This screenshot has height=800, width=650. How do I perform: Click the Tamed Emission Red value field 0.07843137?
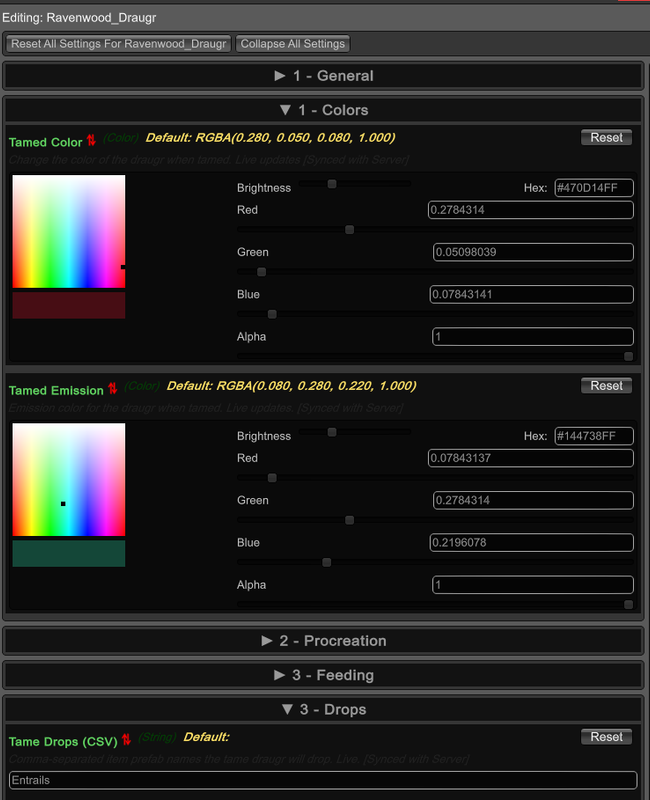[x=531, y=458]
